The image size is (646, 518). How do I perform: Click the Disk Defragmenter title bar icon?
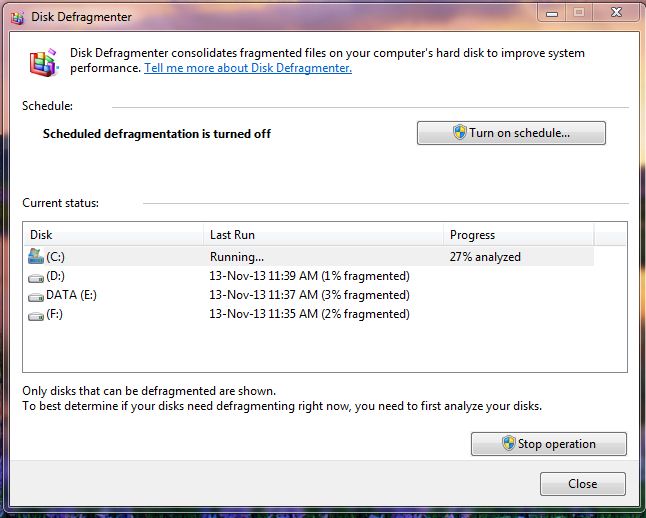click(17, 17)
